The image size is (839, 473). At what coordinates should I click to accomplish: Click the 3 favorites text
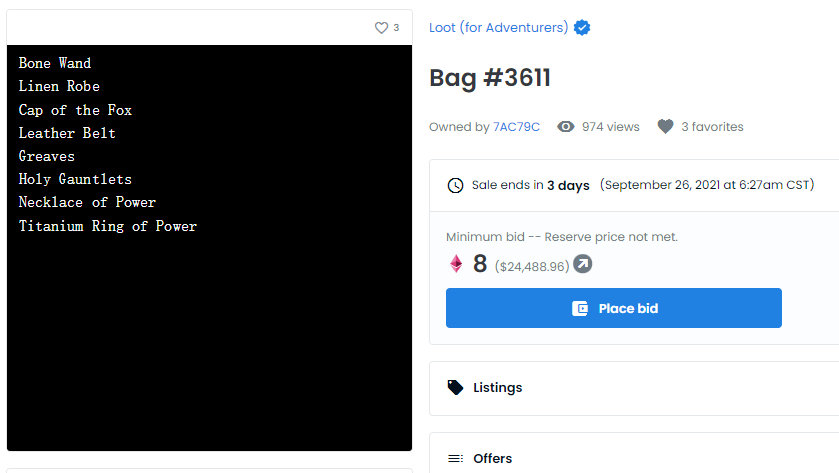712,127
